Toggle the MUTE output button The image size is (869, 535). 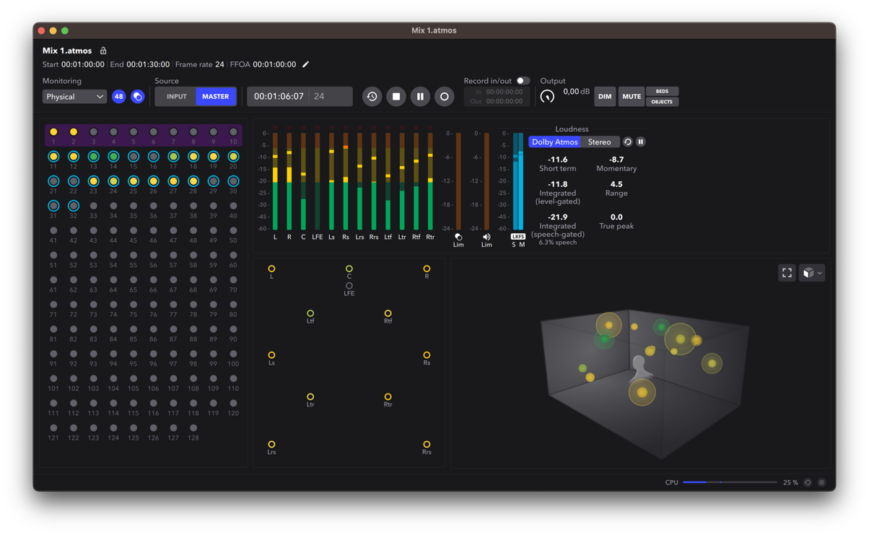[631, 97]
